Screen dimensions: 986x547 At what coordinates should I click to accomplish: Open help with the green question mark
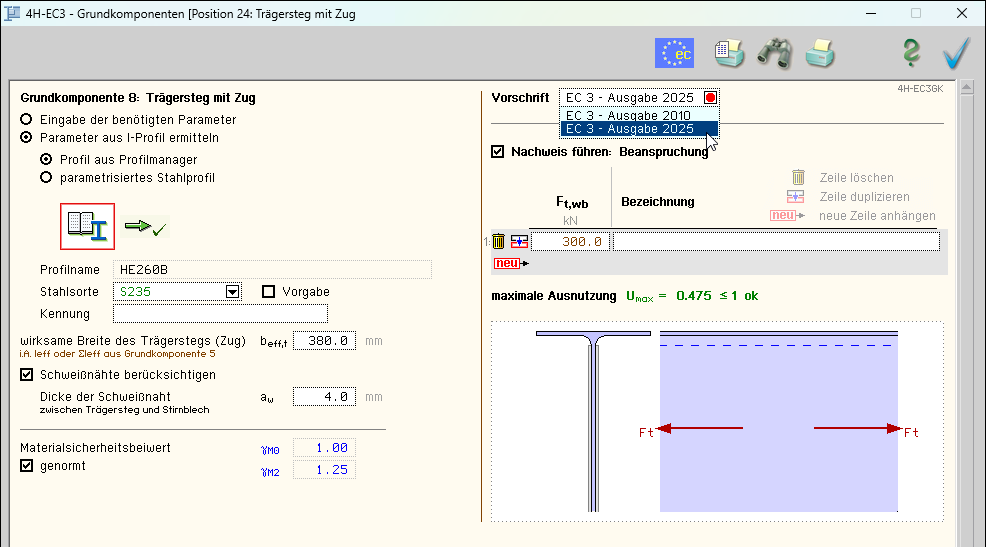[910, 53]
